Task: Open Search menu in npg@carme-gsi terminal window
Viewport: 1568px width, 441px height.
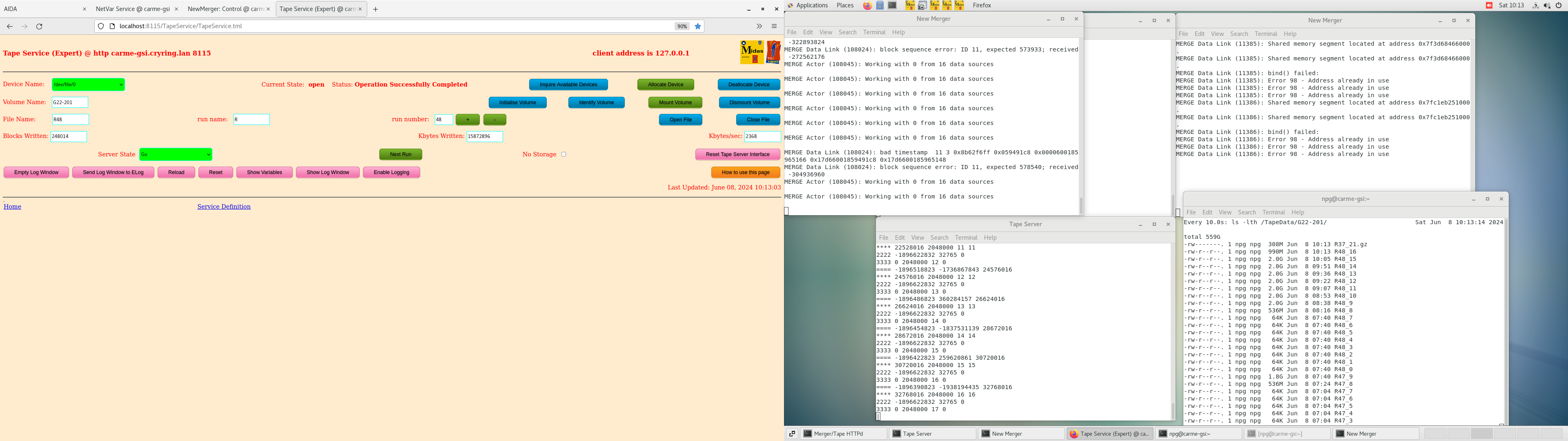Action: click(1247, 213)
